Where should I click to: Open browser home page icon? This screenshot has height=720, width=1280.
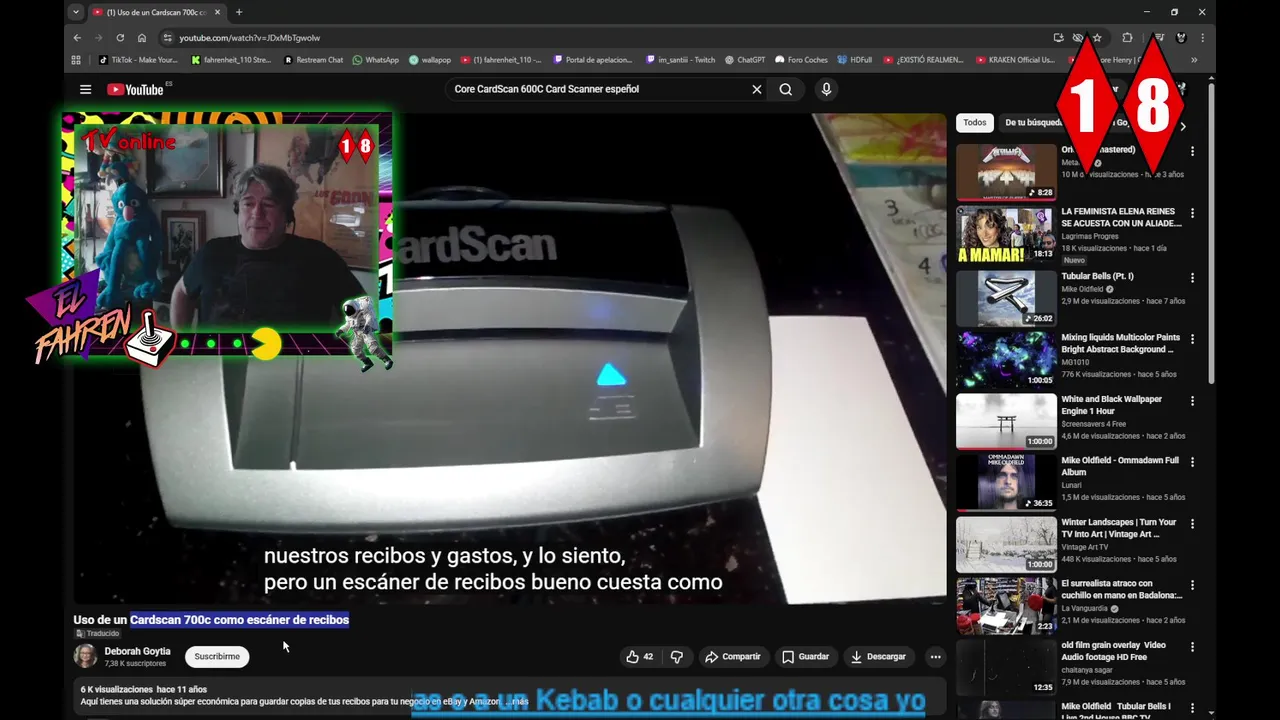142,38
